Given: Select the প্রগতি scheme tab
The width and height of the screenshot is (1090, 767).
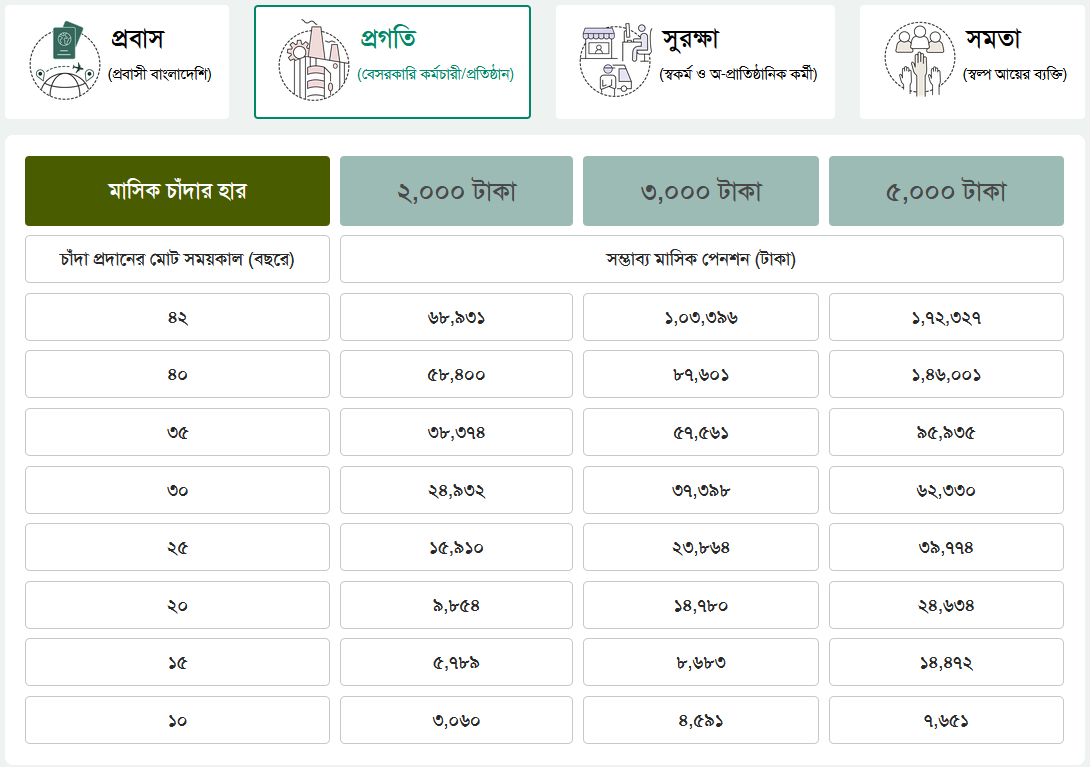Looking at the screenshot, I should [x=392, y=62].
